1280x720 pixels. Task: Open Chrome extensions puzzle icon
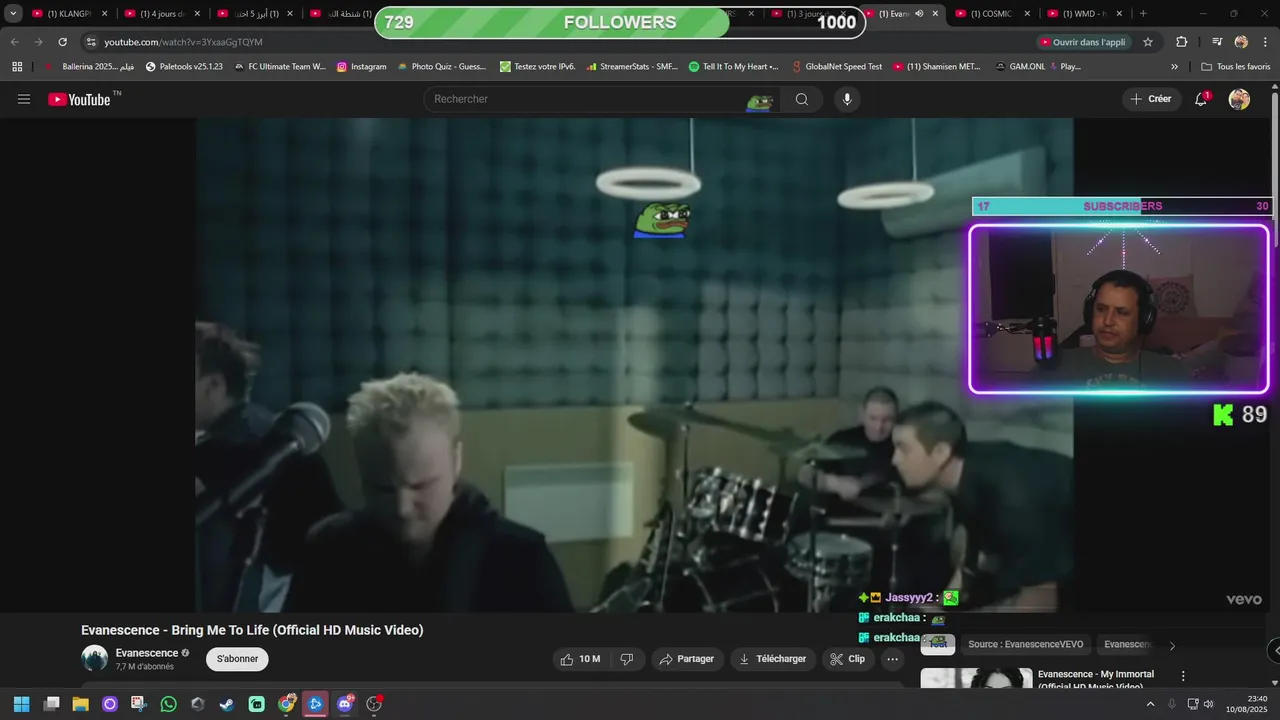coord(1182,42)
